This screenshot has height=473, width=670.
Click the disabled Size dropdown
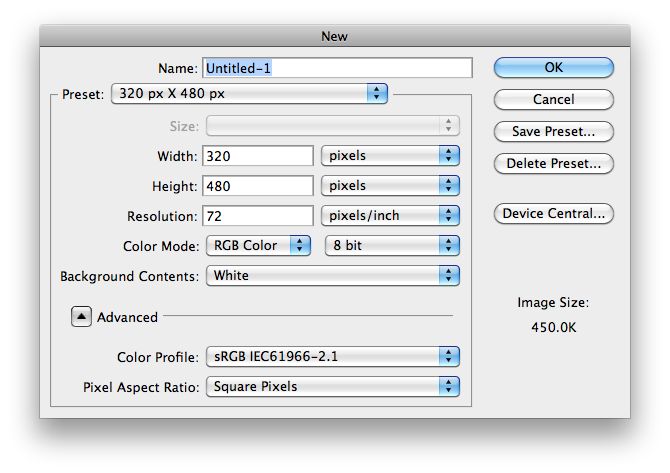[332, 125]
